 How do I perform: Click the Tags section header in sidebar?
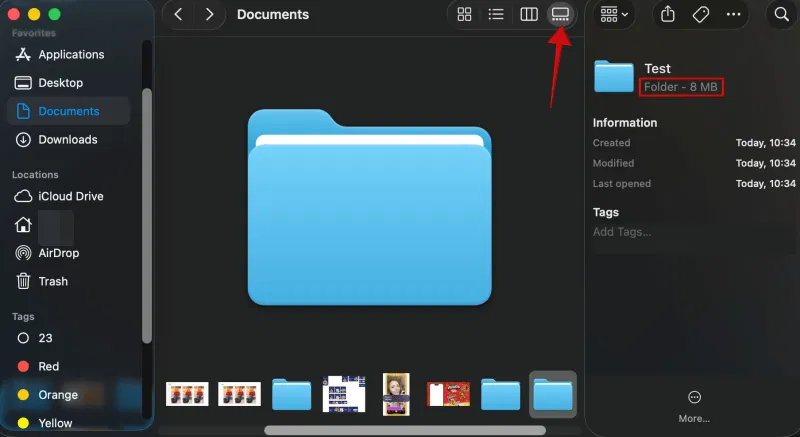click(x=23, y=317)
